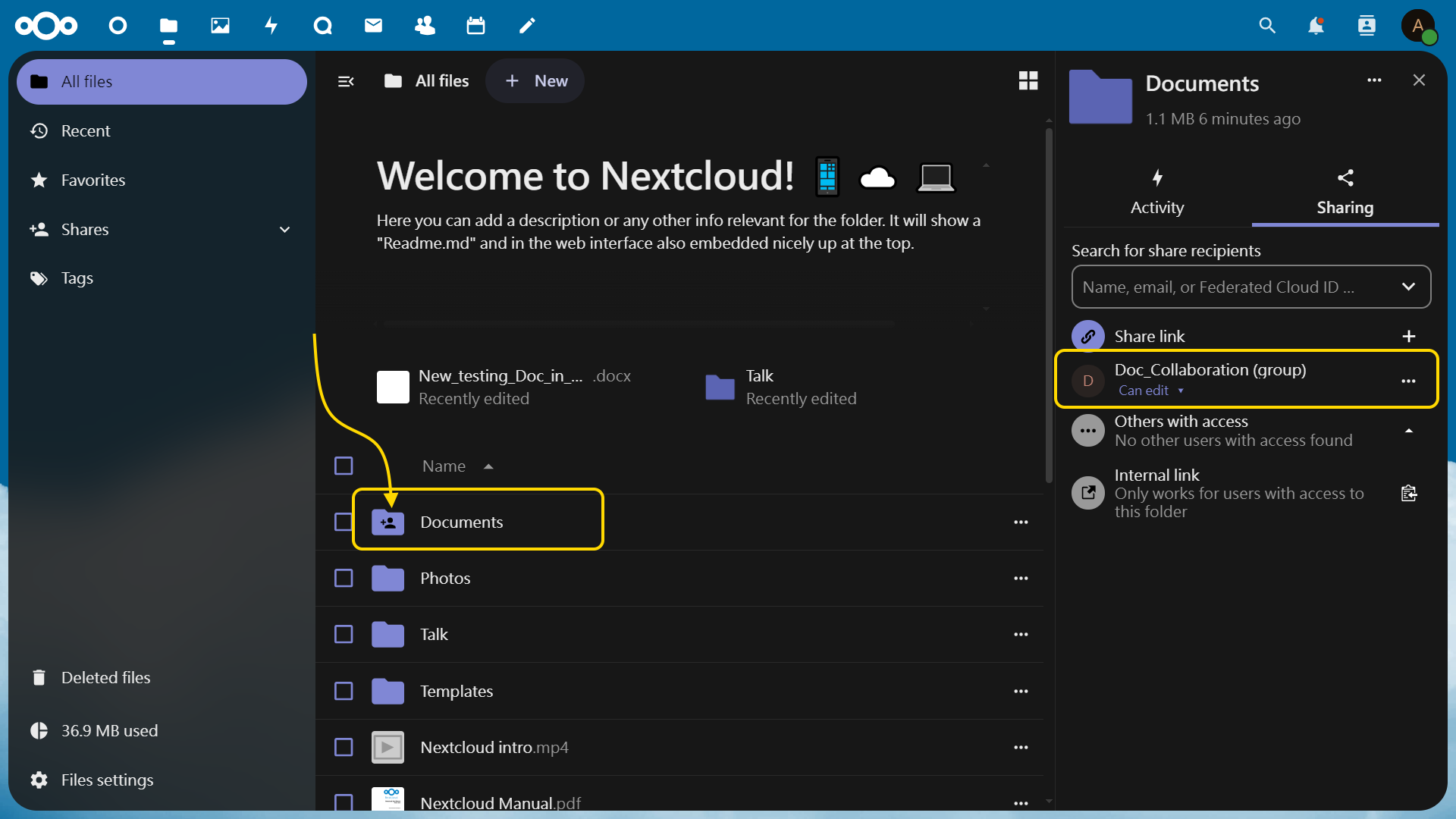
Task: Click the All files breadcrumb
Action: tap(427, 81)
